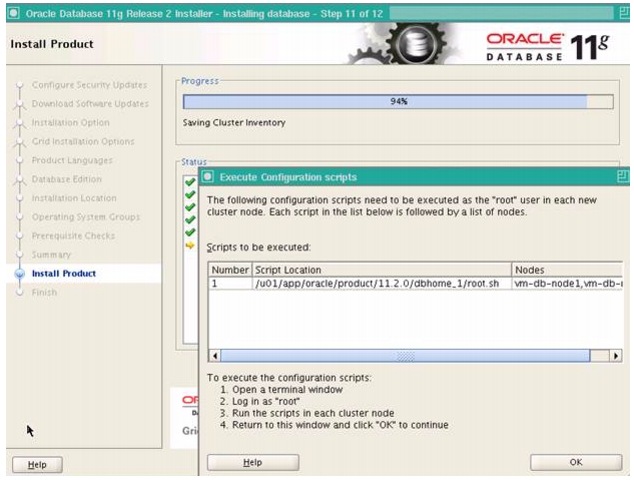Click the first green checkmark status icon
This screenshot has width=634, height=499.
190,182
